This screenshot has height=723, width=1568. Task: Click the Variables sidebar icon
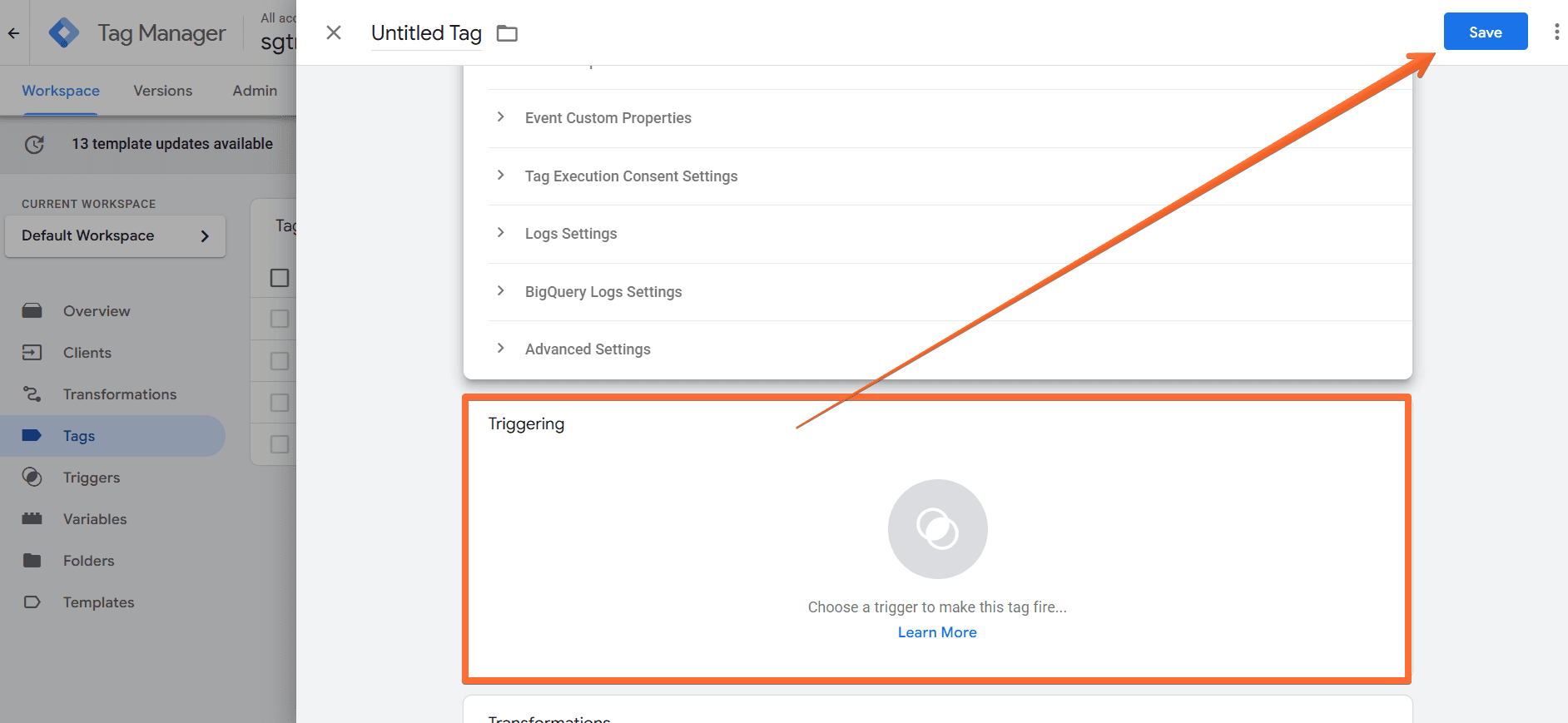[x=32, y=519]
